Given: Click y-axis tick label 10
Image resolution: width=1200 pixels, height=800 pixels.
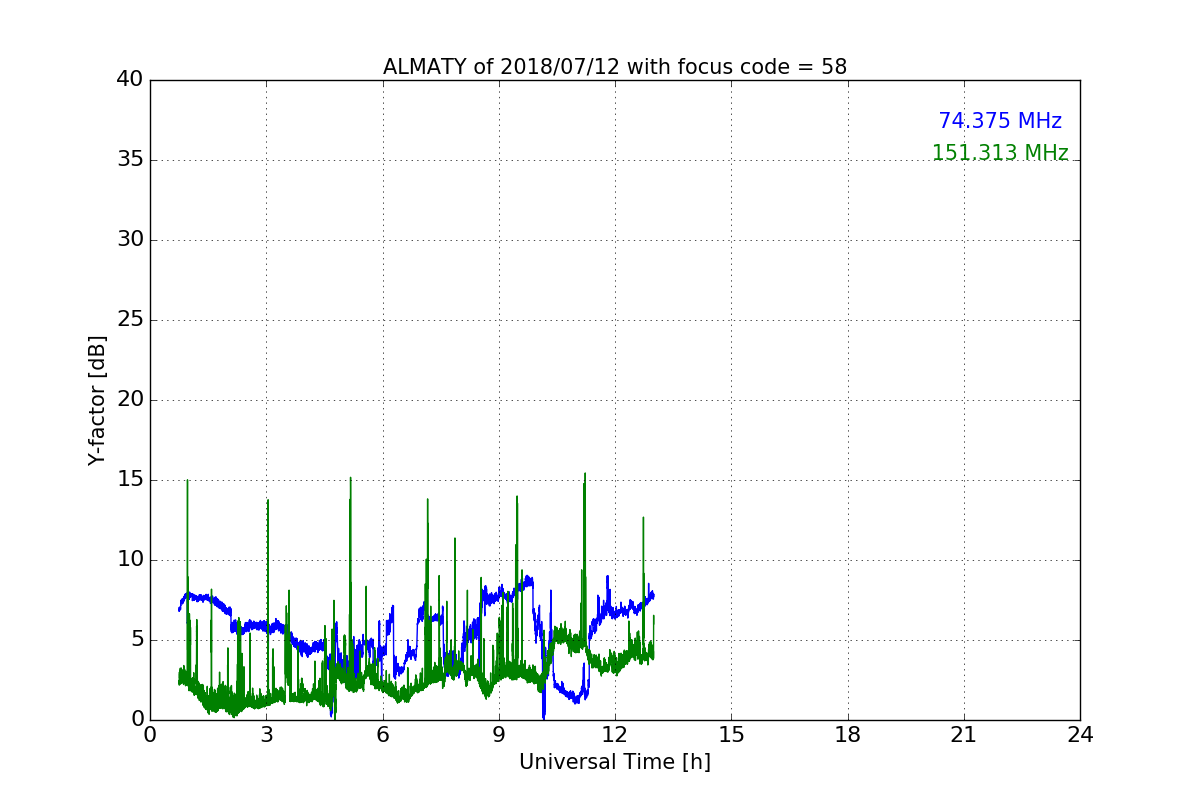Looking at the screenshot, I should click(x=130, y=560).
